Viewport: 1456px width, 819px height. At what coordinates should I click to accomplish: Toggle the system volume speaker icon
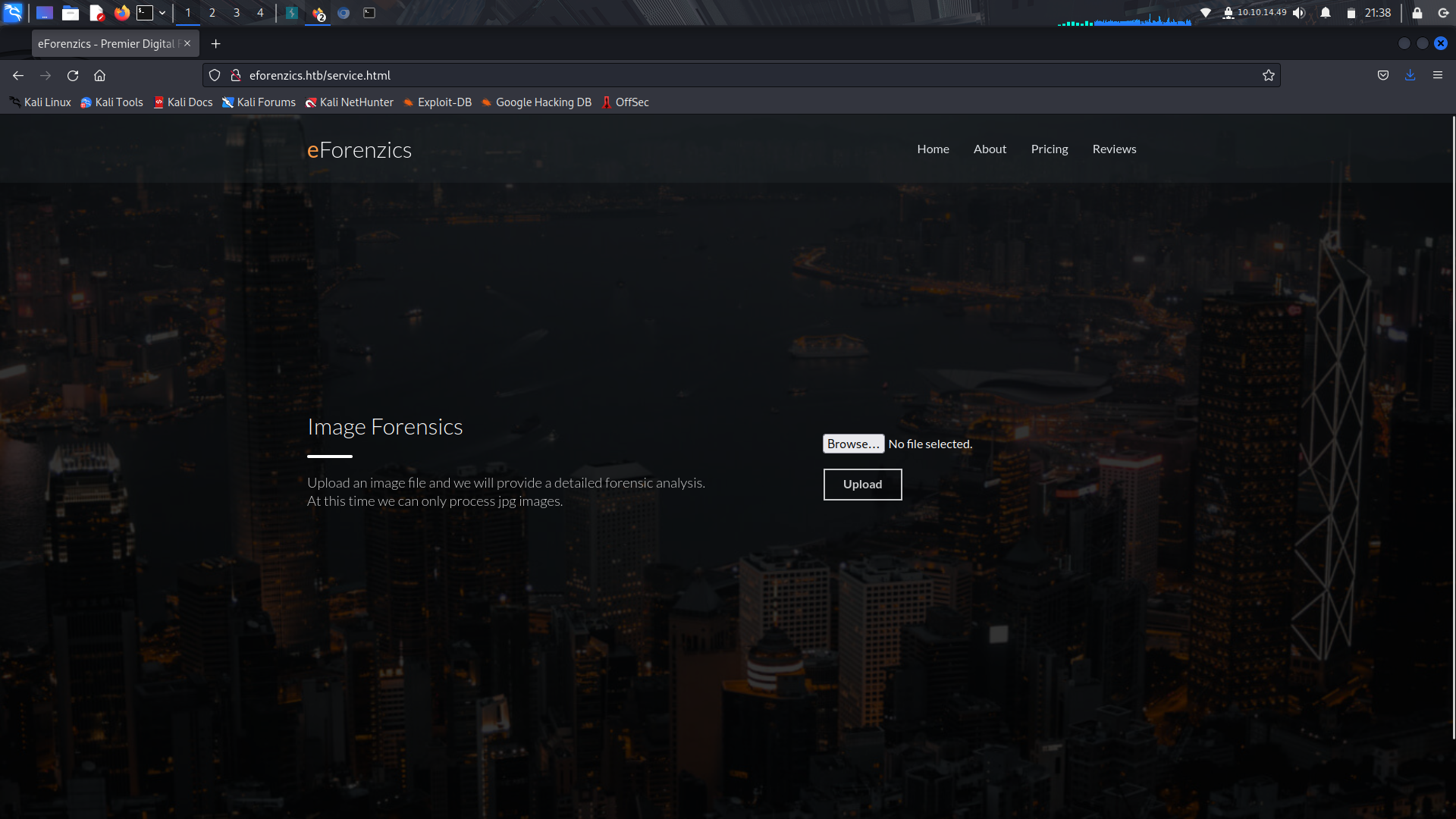click(1299, 13)
